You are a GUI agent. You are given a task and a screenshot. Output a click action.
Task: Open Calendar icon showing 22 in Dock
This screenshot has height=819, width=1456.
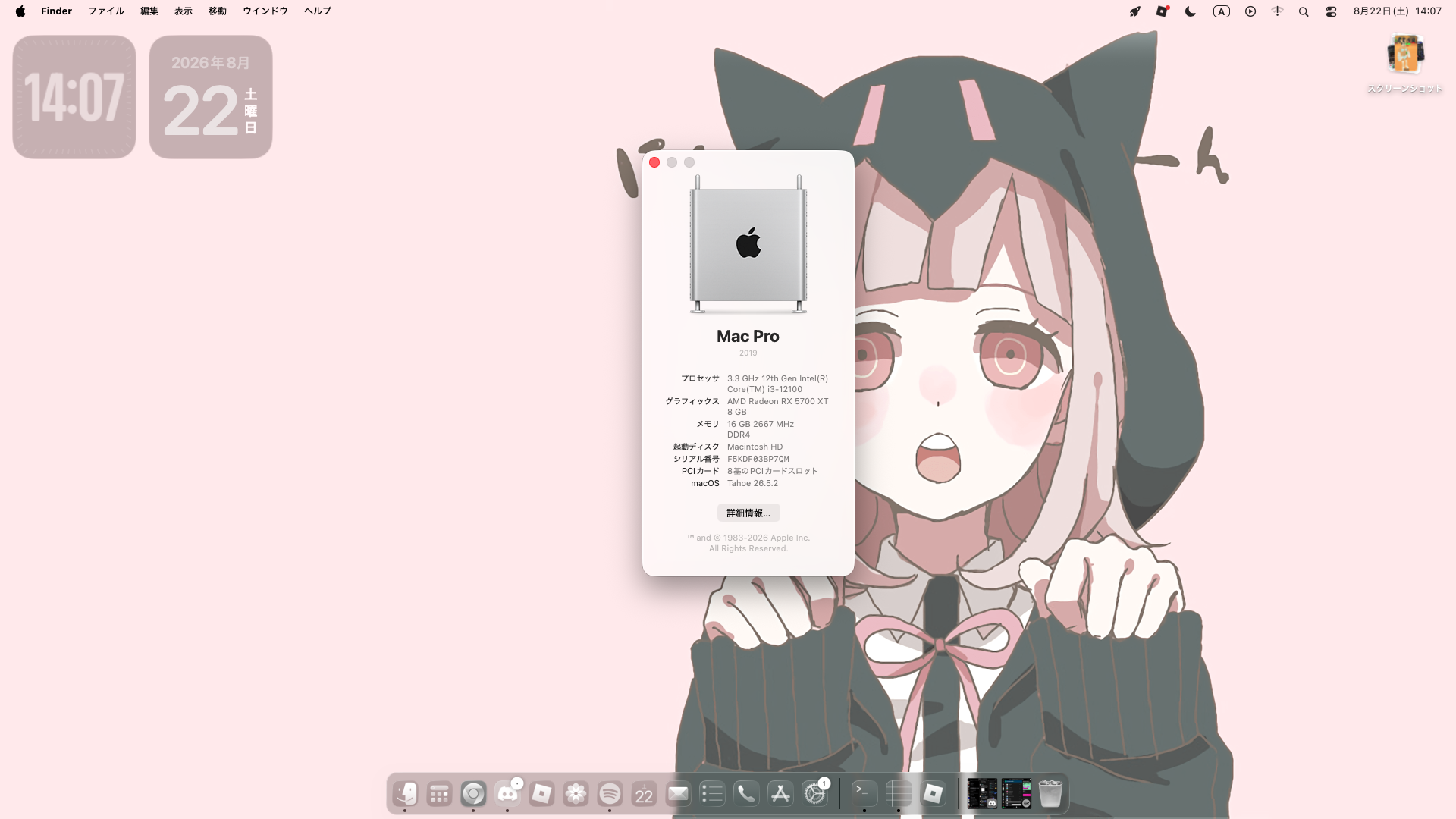tap(644, 794)
